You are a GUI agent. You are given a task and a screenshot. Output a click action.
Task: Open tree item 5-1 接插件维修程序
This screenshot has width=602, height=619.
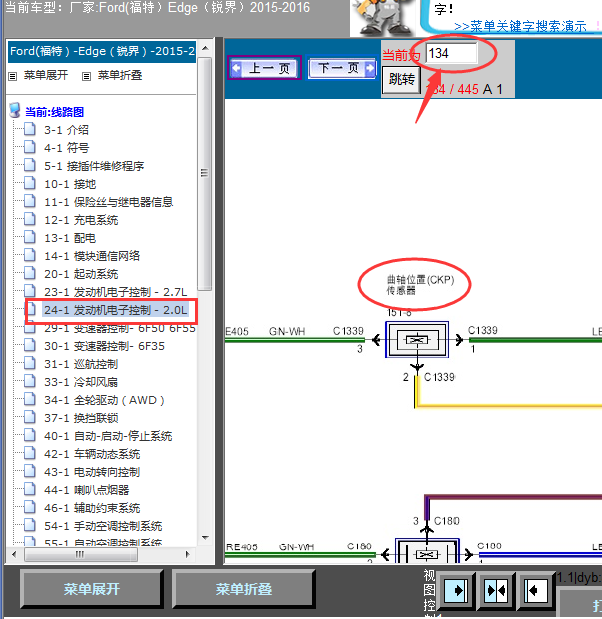[94, 166]
